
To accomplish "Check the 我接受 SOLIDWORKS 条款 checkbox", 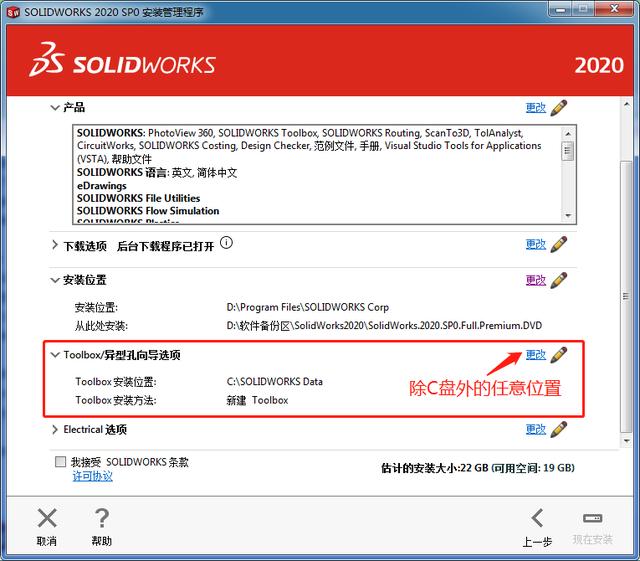I will (x=60, y=462).
